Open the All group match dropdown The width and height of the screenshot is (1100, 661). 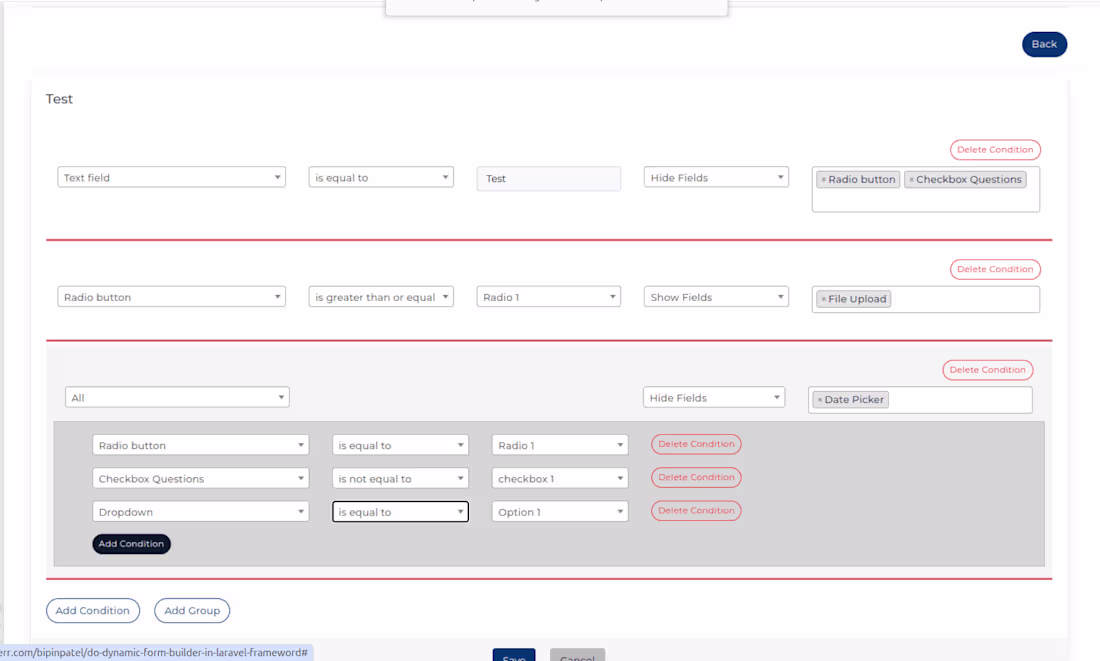click(177, 397)
